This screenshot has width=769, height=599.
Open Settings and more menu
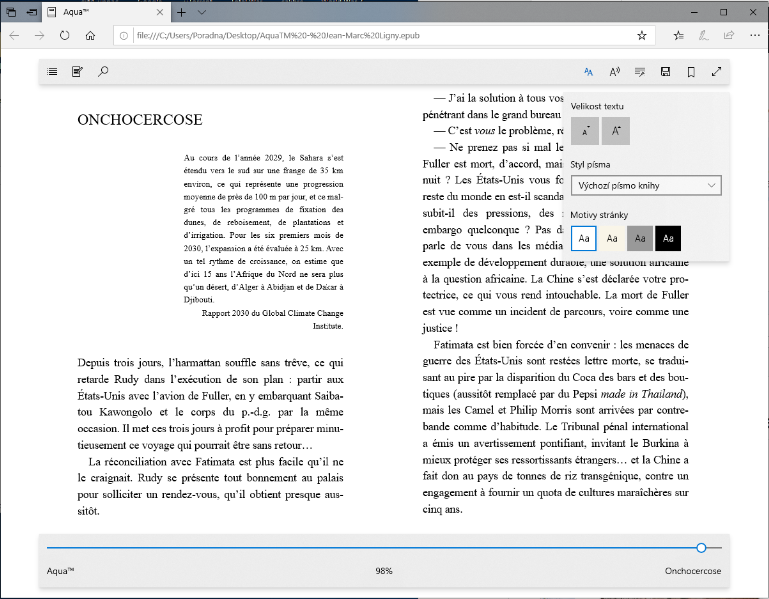point(755,35)
